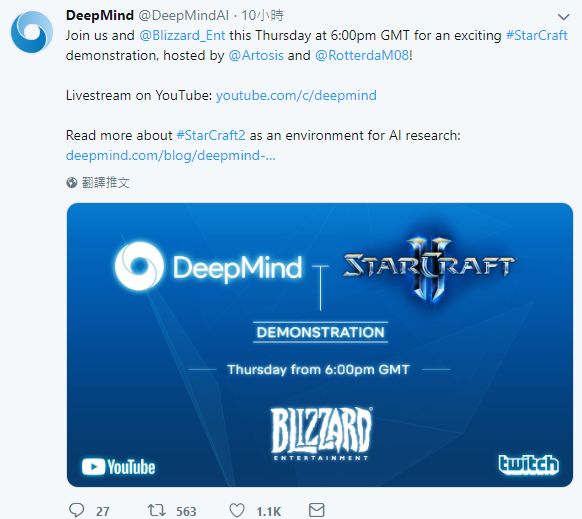Viewport: 582px width, 519px height.
Task: Open the #StarCraft2 hashtag
Action: pyautogui.click(x=211, y=136)
